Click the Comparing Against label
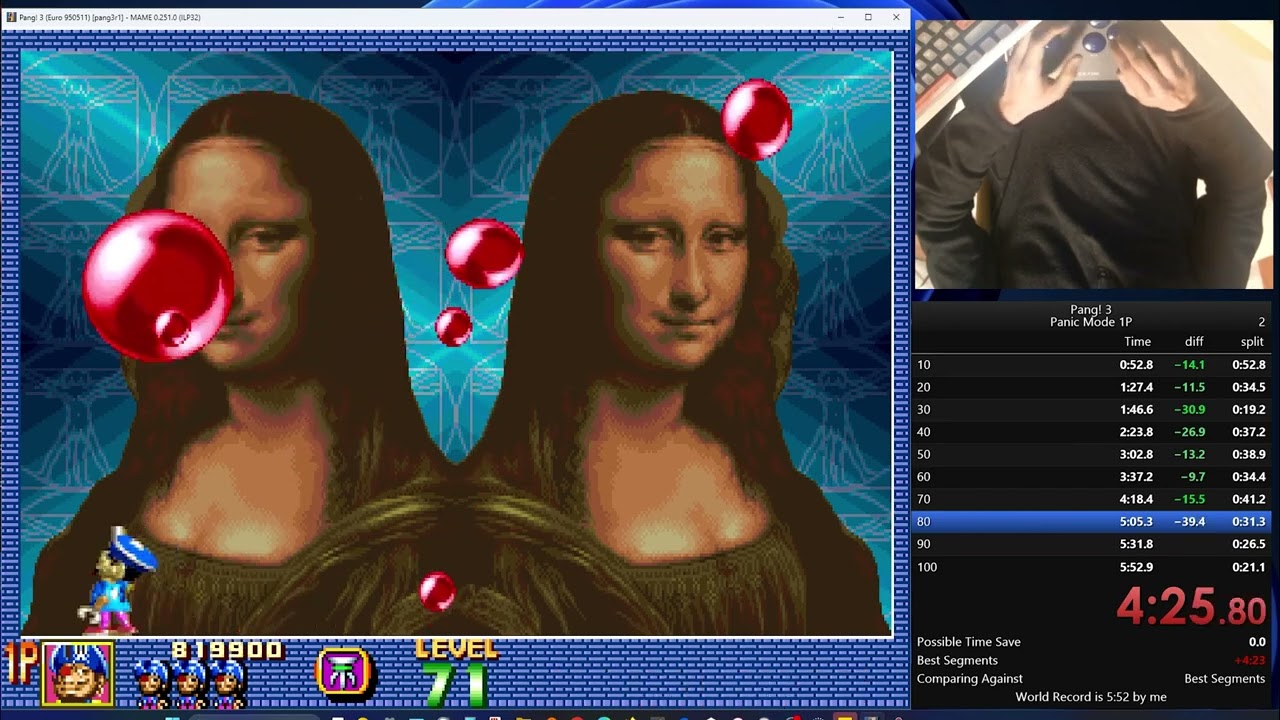 [x=970, y=678]
